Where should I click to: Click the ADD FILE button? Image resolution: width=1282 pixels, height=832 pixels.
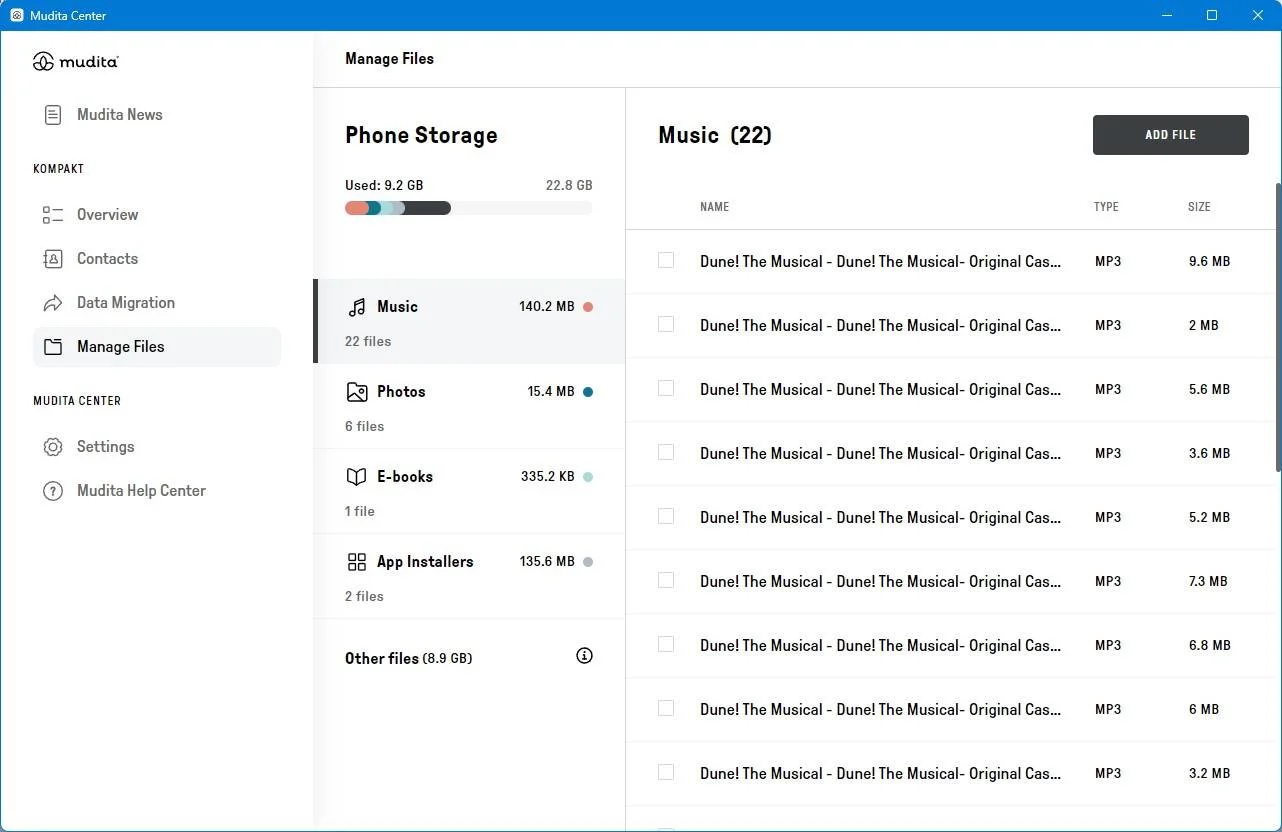click(1170, 134)
